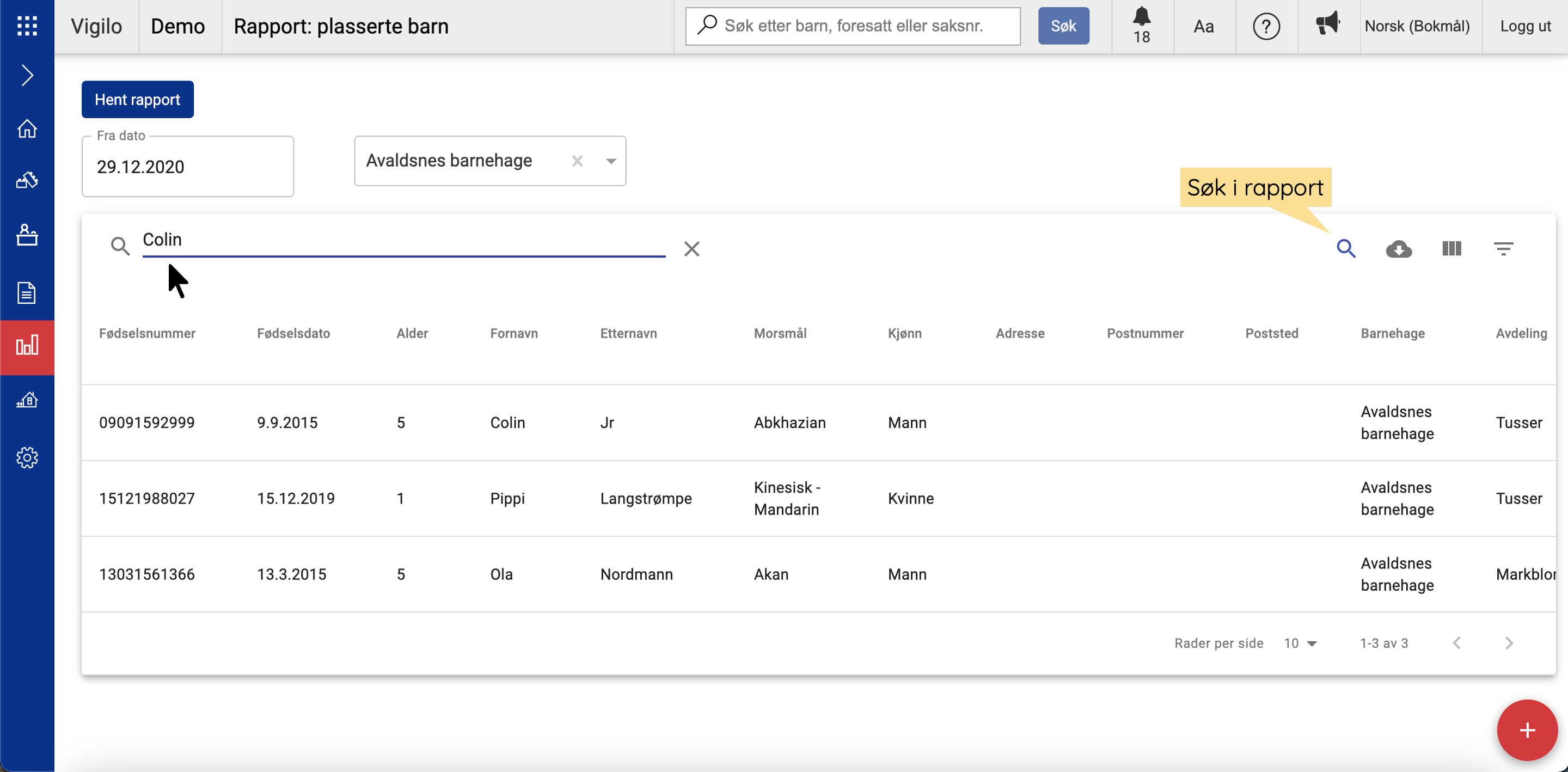Open the help question mark icon
Viewport: 1568px width, 772px height.
[x=1266, y=26]
